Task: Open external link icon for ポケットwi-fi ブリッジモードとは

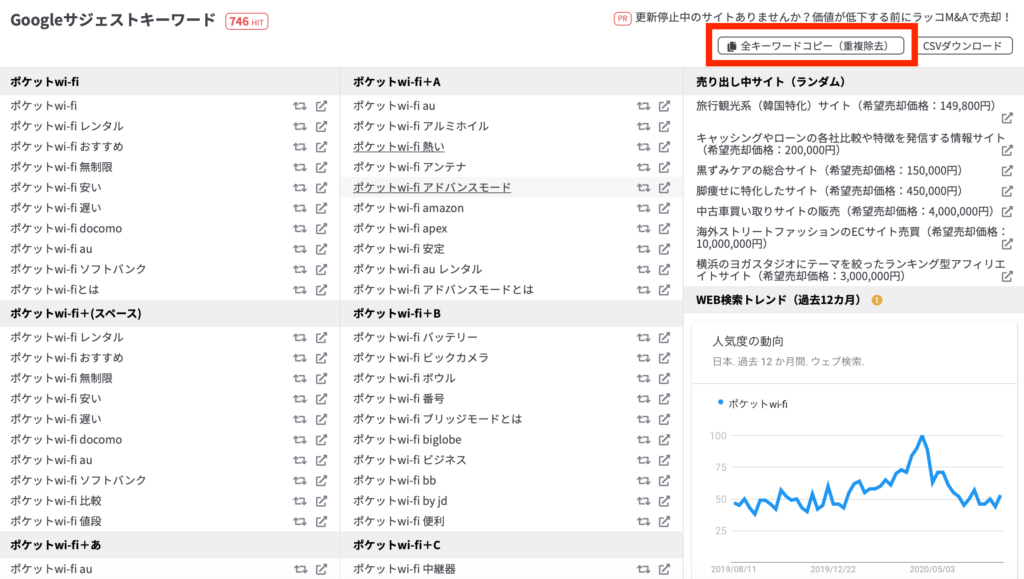Action: pos(664,419)
